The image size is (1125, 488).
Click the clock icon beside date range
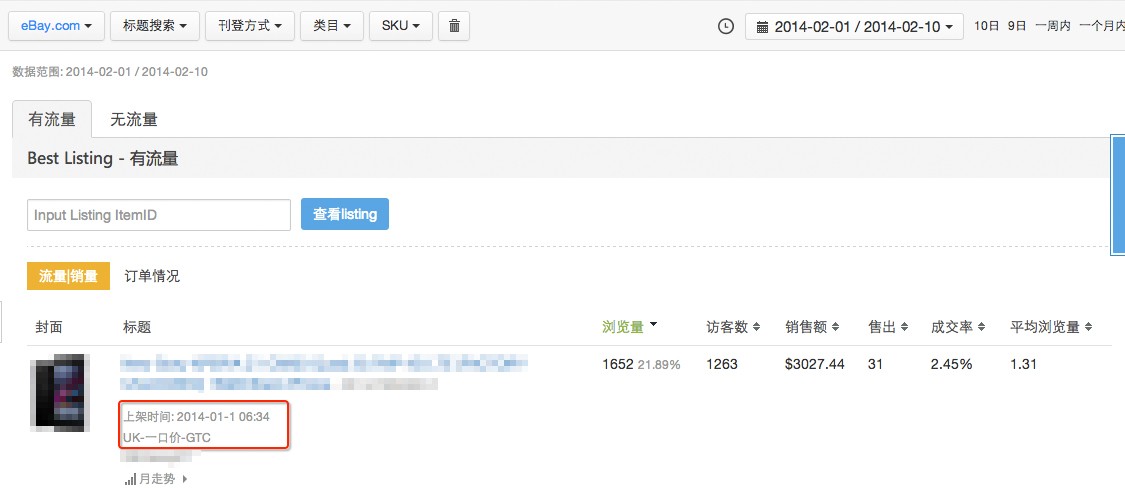tap(726, 27)
